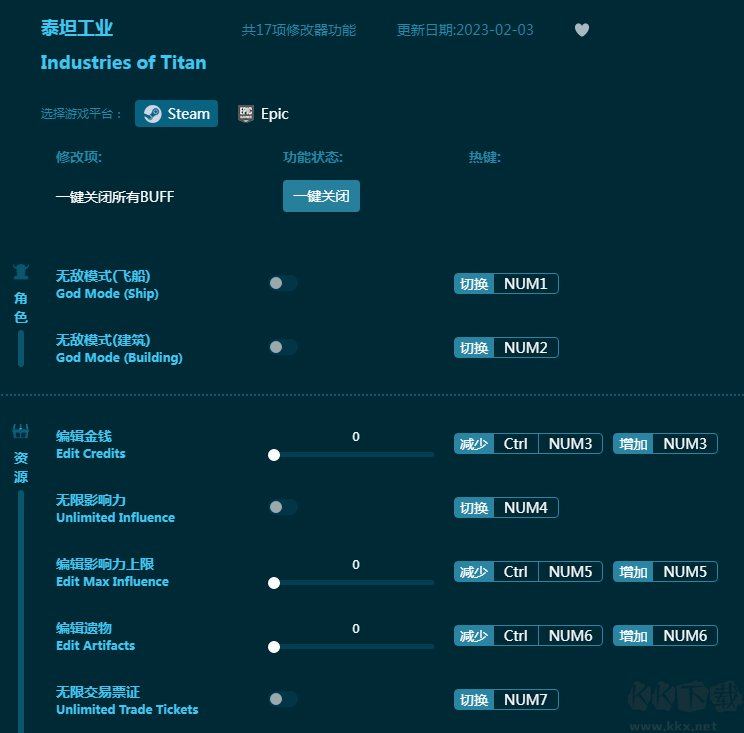Viewport: 744px width, 733px height.
Task: Click the 增加 NUM3 hotkey for credits
Action: (665, 444)
